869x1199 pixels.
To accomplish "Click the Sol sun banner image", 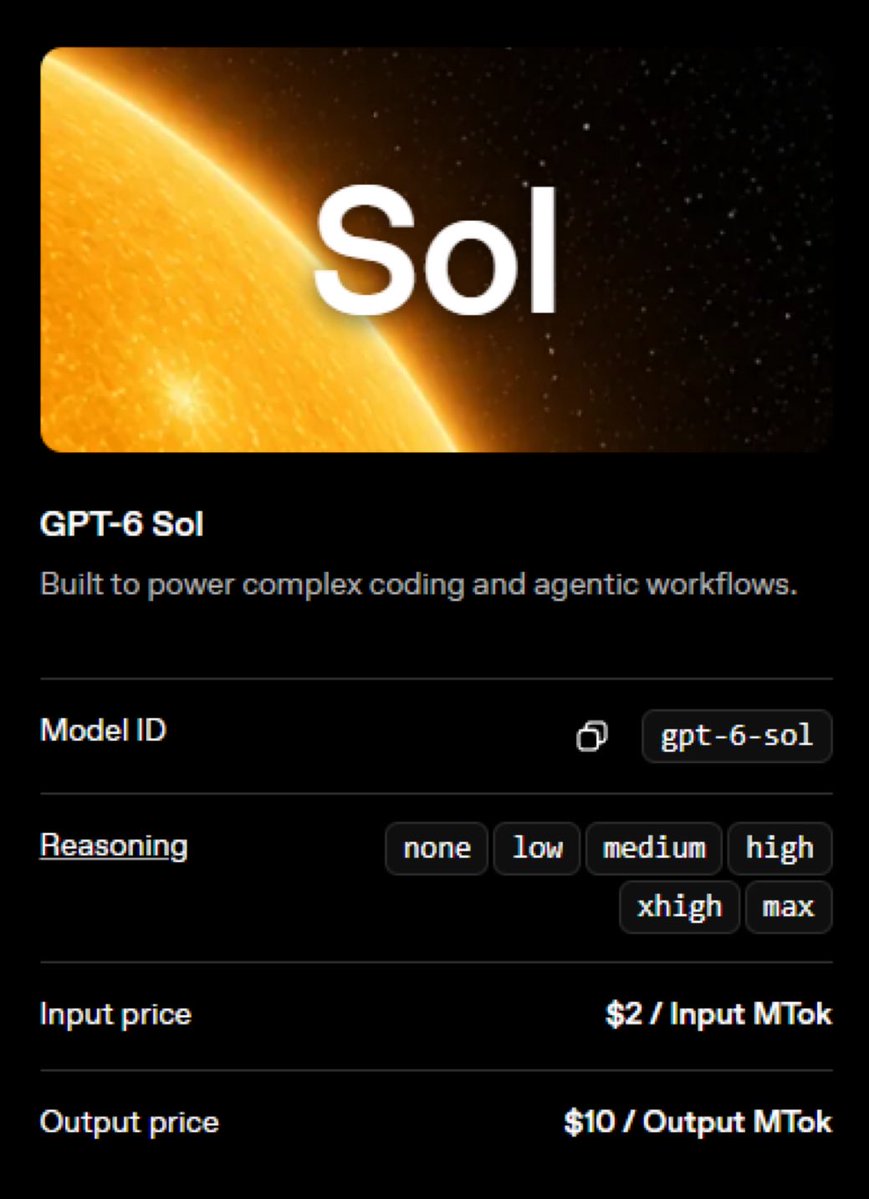I will [x=436, y=250].
